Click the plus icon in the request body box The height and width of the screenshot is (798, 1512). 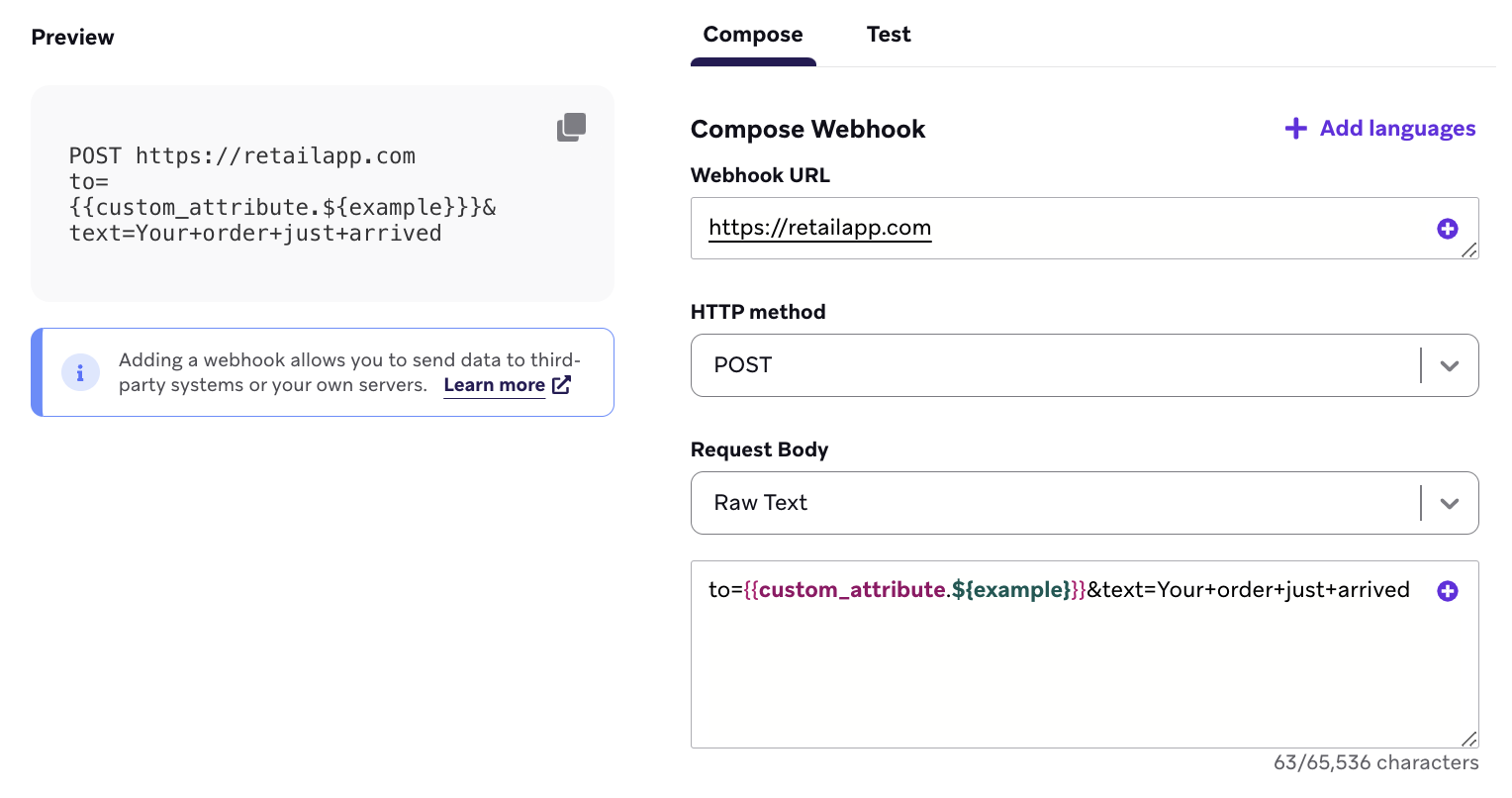[x=1447, y=591]
